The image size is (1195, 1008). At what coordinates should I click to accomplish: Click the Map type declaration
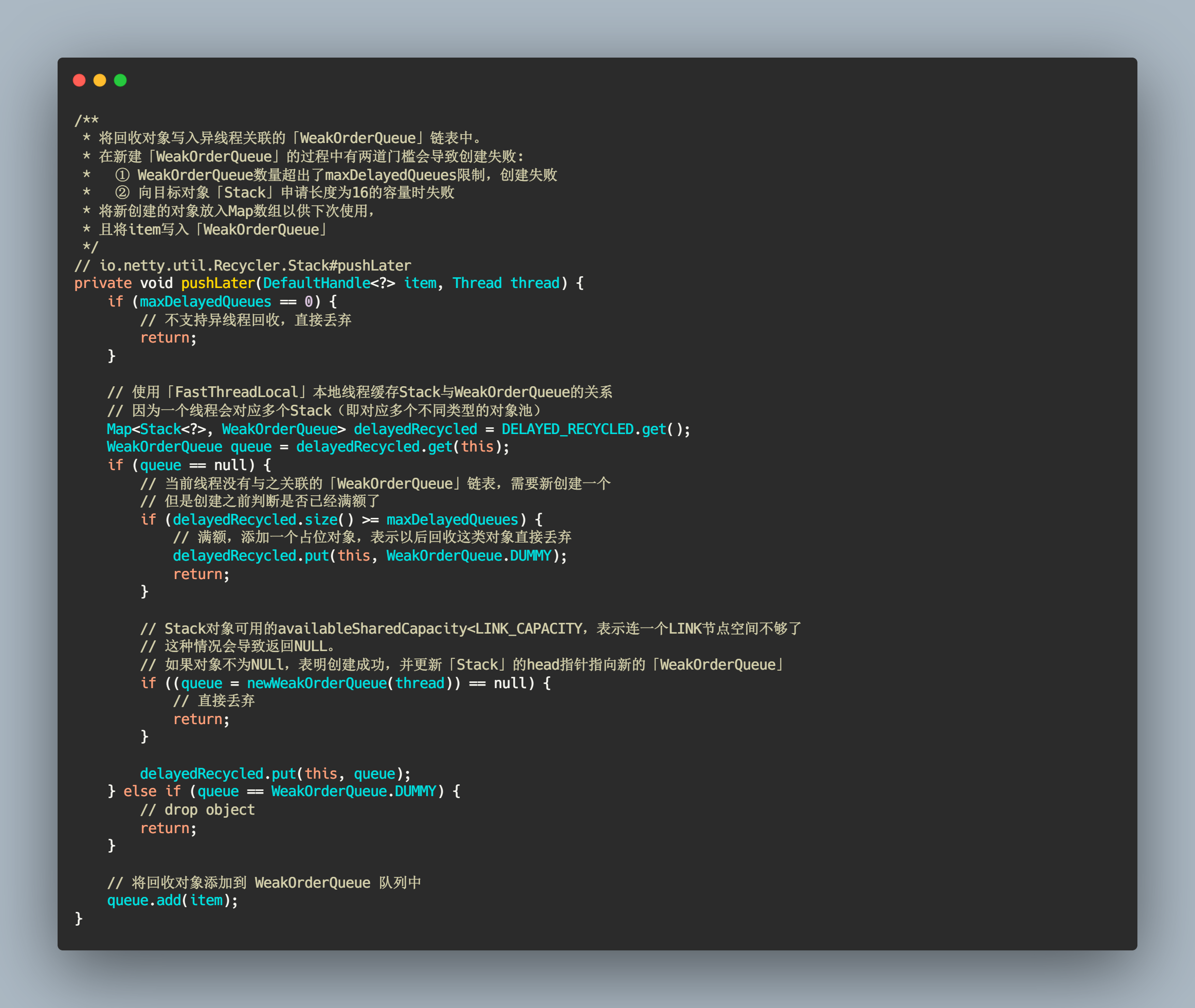click(x=119, y=429)
